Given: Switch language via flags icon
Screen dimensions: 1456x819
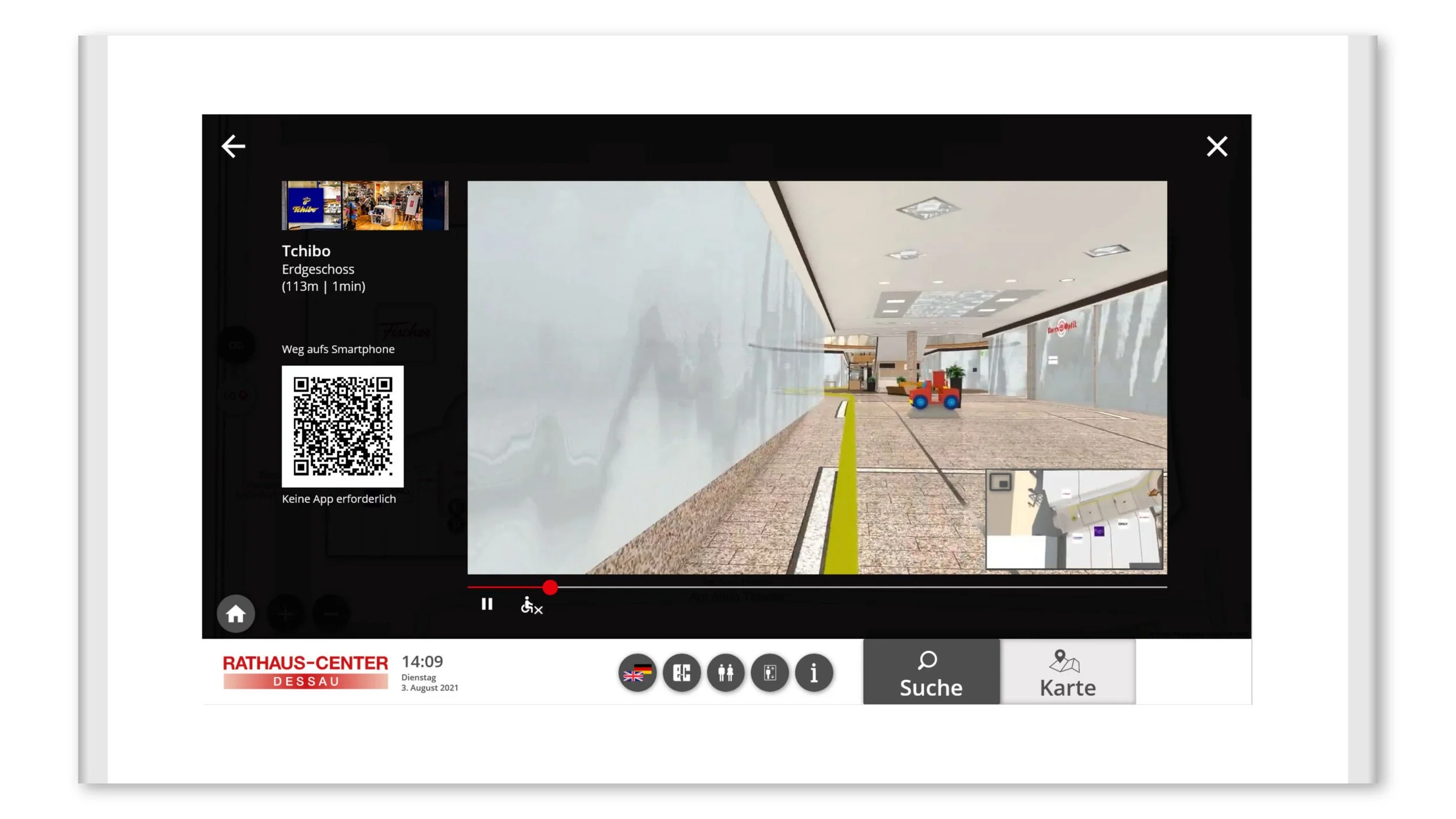Looking at the screenshot, I should (x=637, y=673).
